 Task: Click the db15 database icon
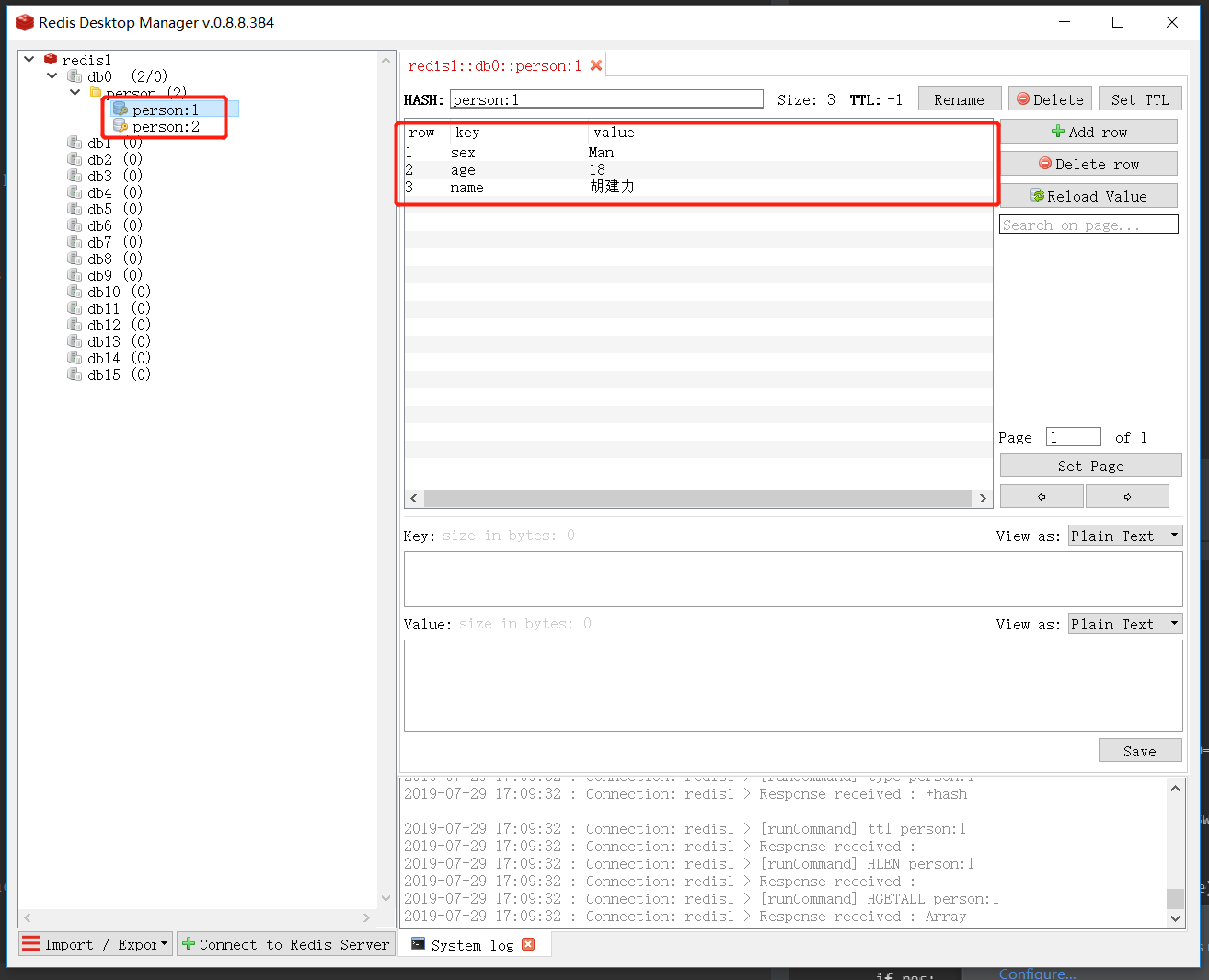(75, 375)
